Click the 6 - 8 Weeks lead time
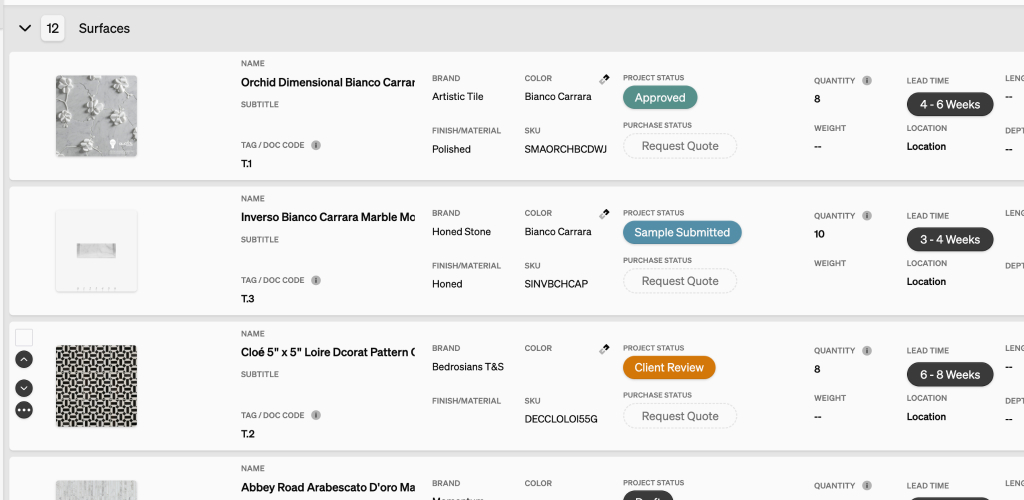1024x500 pixels. pyautogui.click(x=950, y=375)
